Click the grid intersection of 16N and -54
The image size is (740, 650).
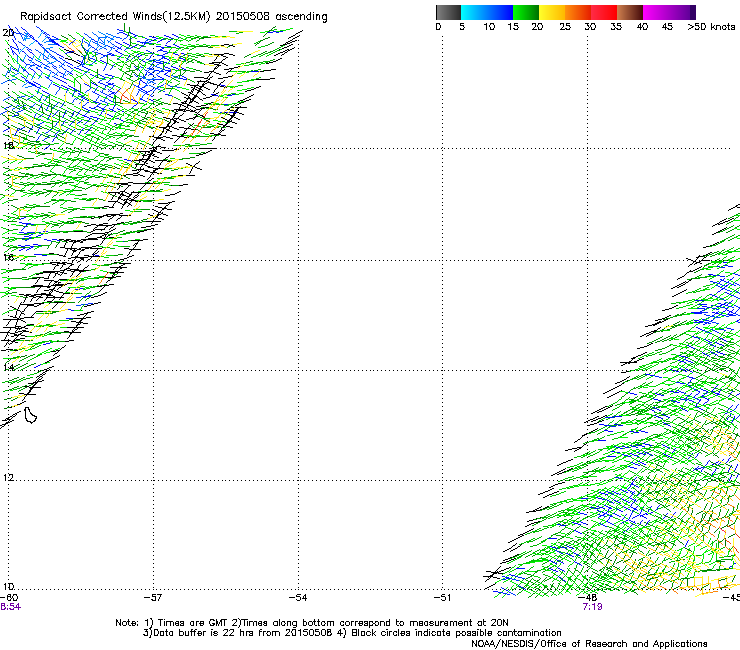point(298,260)
